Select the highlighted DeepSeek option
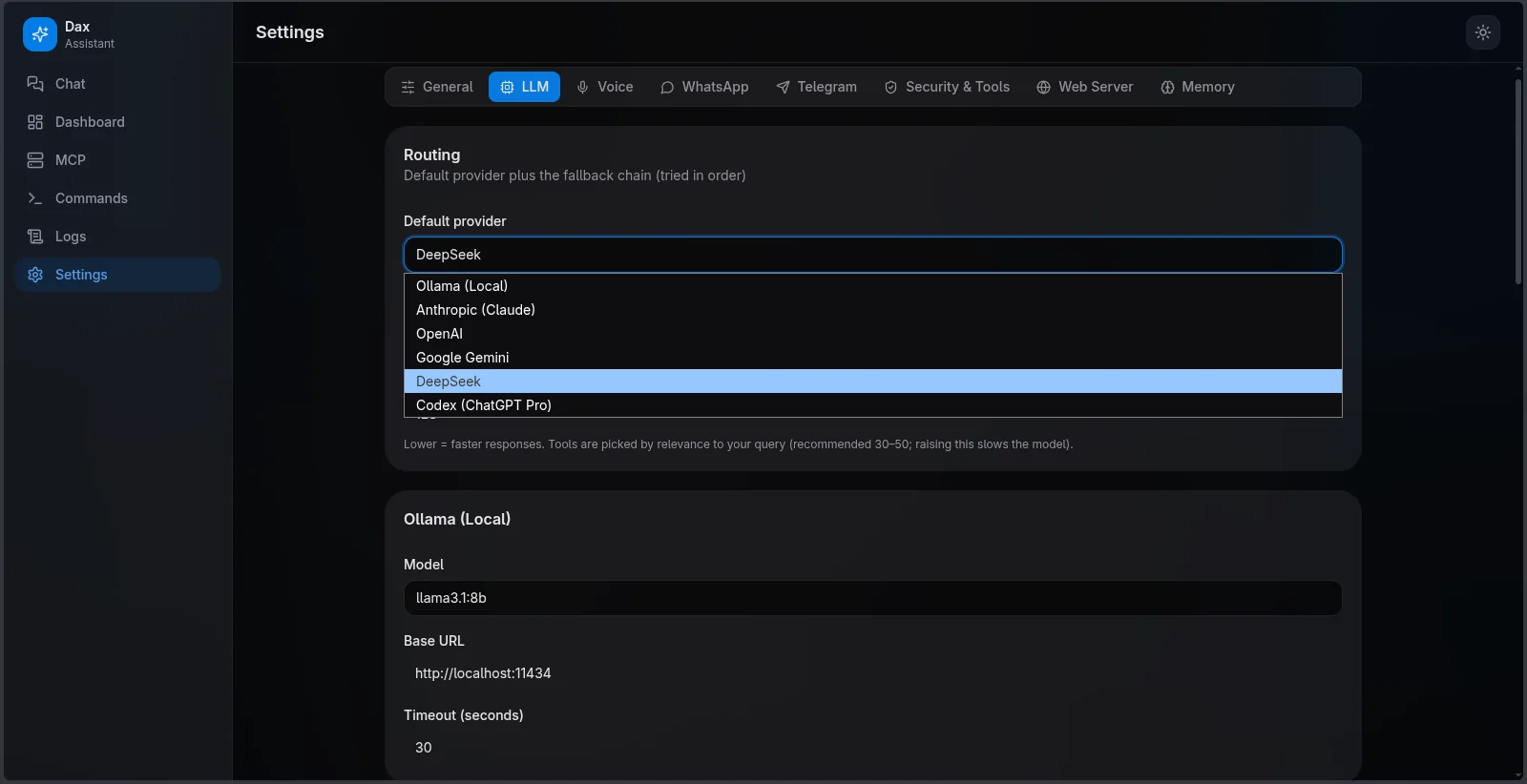The width and height of the screenshot is (1527, 784). 872,382
